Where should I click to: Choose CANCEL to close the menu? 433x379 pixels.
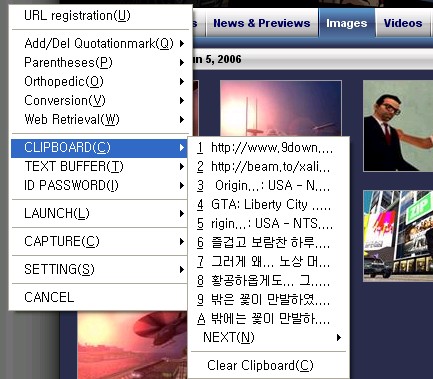99,297
